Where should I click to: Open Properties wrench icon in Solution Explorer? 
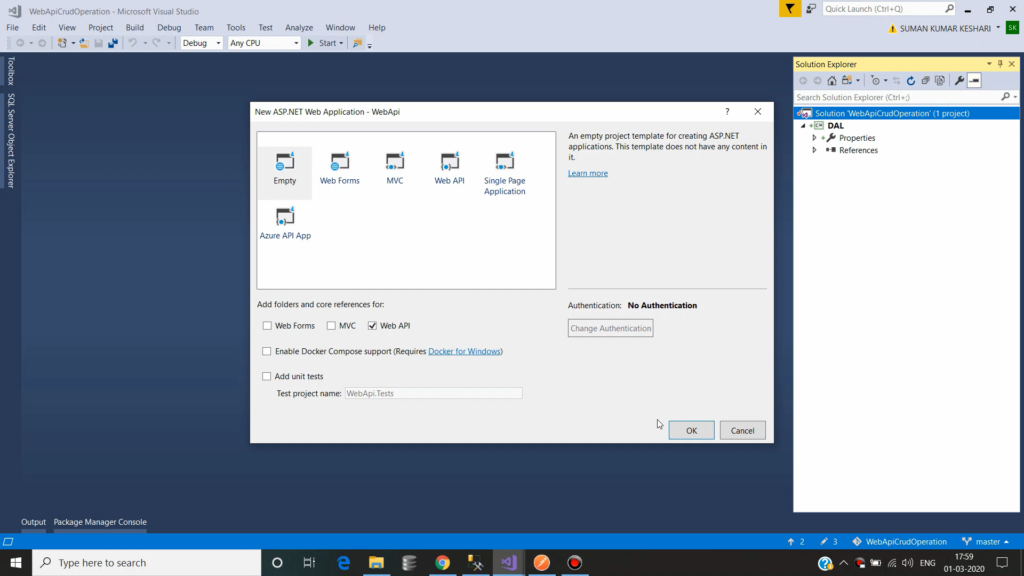(959, 80)
